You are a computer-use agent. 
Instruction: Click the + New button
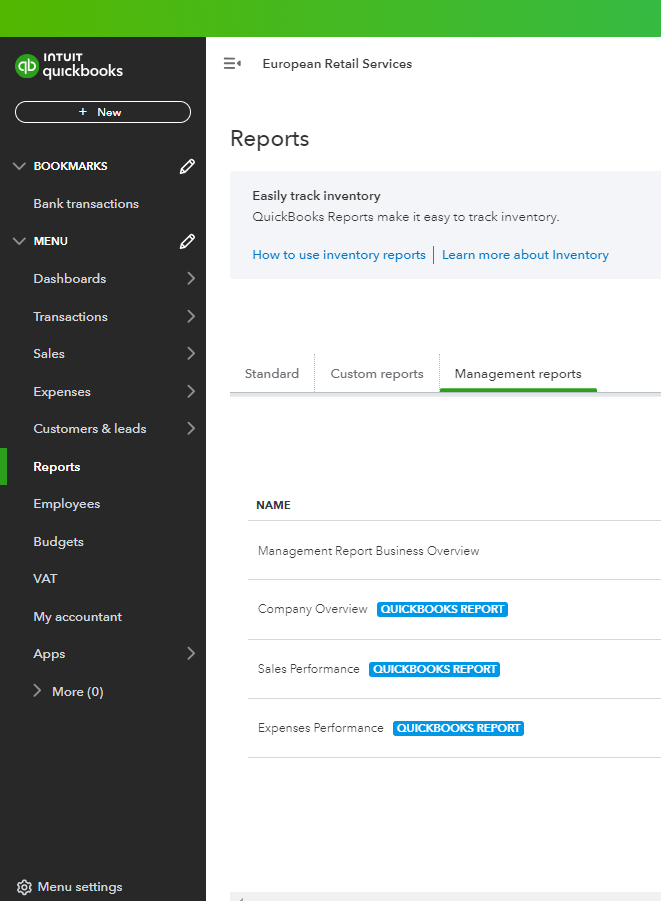pos(102,112)
